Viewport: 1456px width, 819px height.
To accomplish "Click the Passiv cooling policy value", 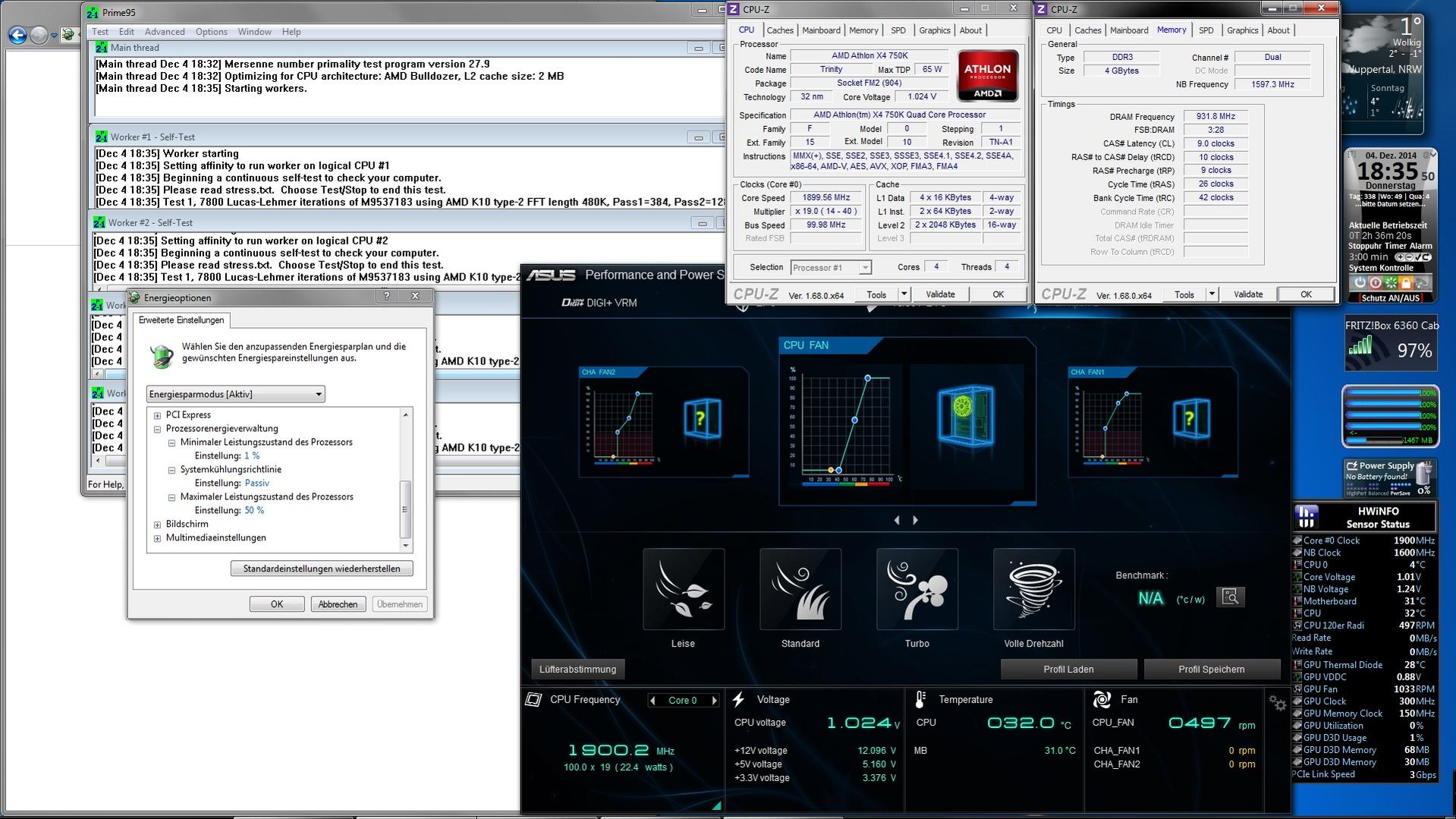I will (x=256, y=484).
